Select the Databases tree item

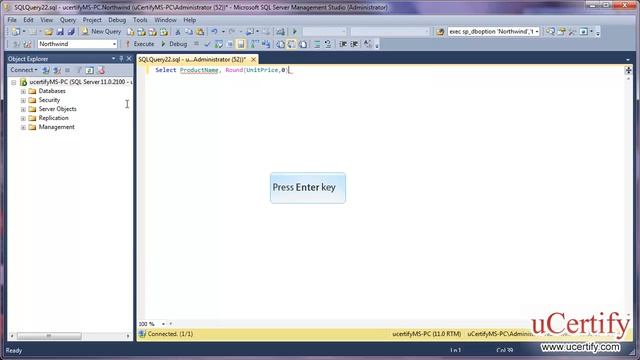(52, 91)
